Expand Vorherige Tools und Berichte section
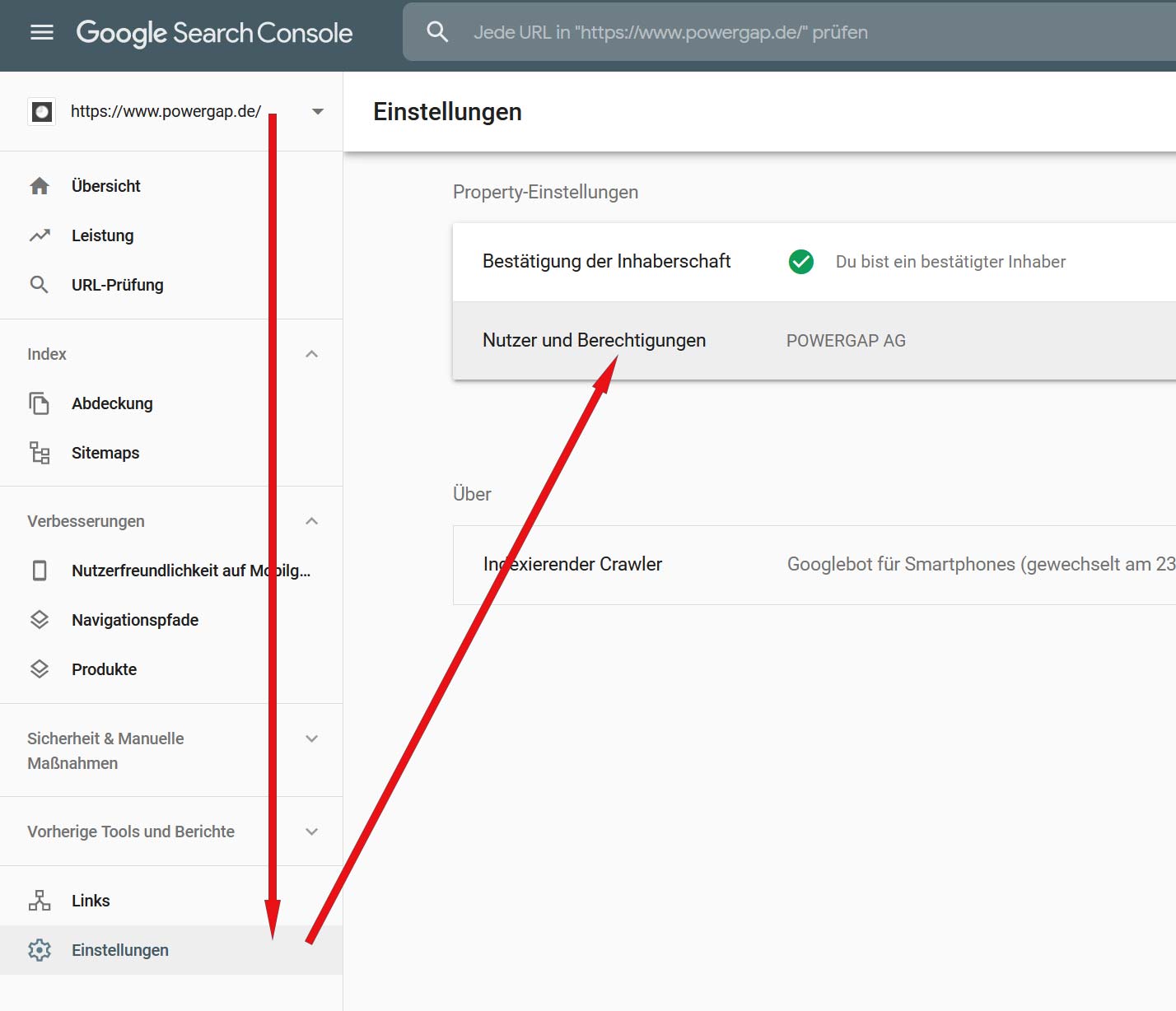 [312, 832]
